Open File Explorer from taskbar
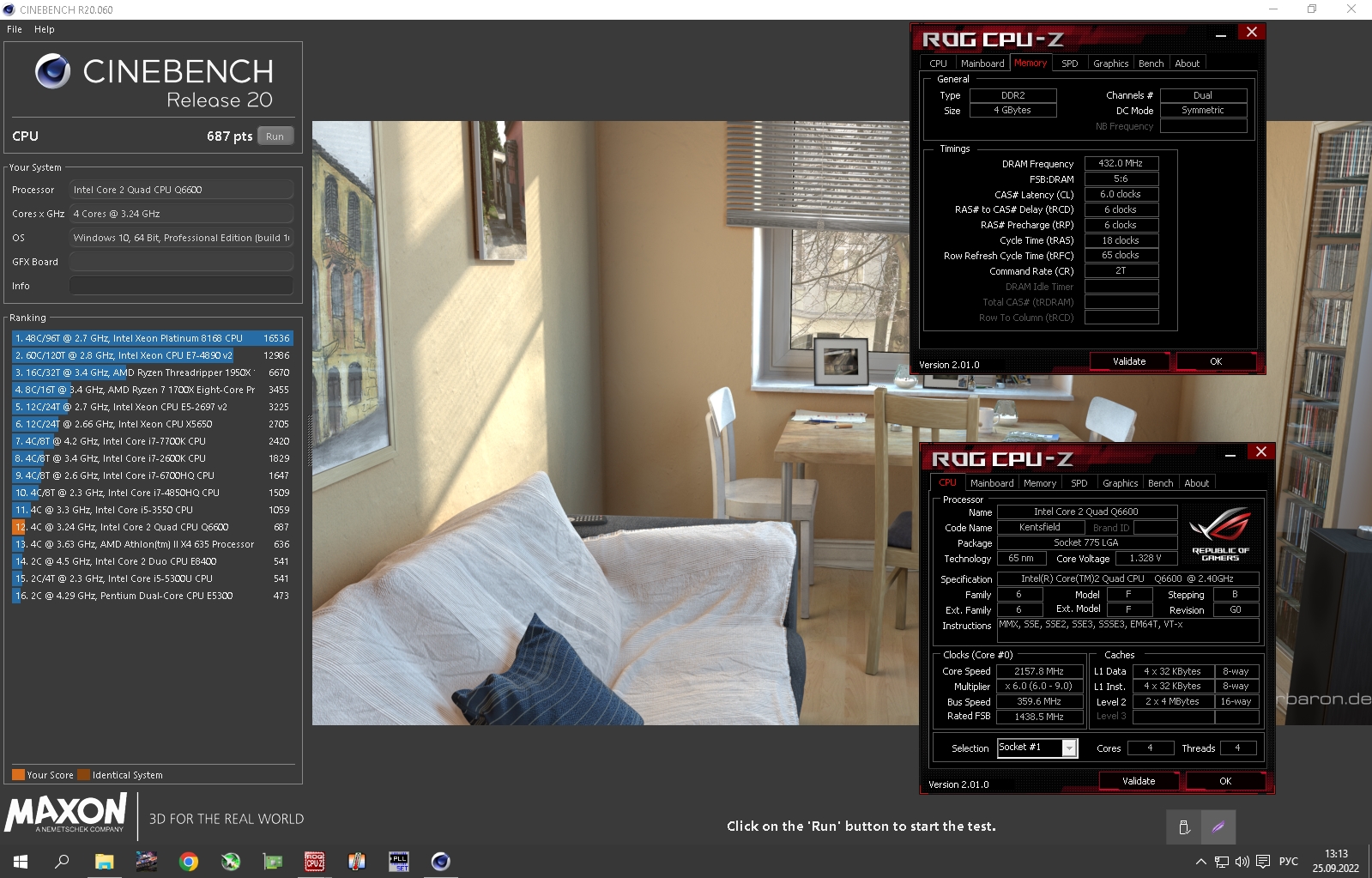 104,861
